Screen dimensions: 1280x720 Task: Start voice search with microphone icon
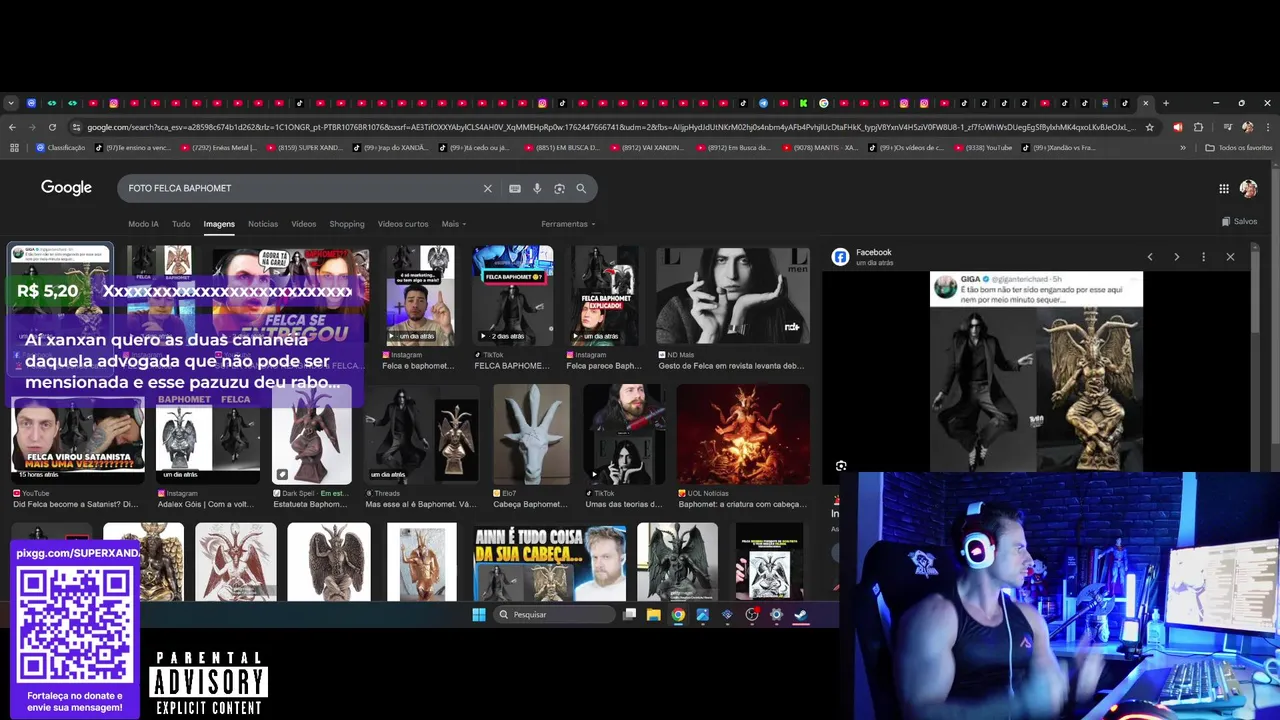537,188
